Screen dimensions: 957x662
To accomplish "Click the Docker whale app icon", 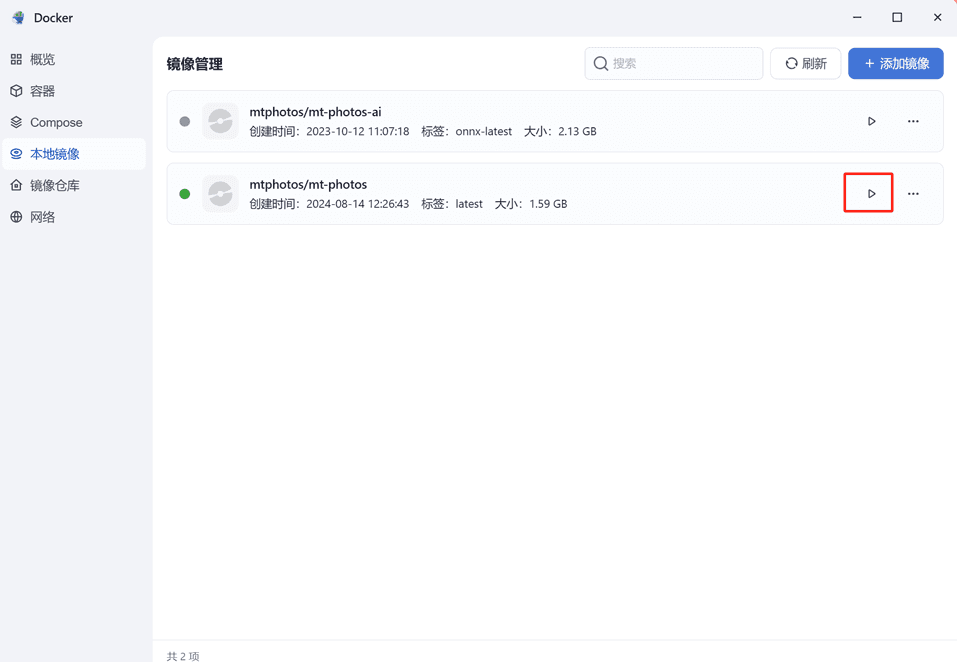I will [x=18, y=18].
